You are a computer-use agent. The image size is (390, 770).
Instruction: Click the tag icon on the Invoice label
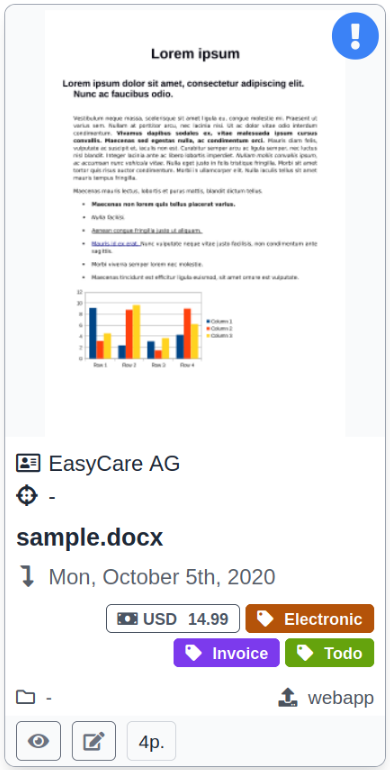coord(194,653)
